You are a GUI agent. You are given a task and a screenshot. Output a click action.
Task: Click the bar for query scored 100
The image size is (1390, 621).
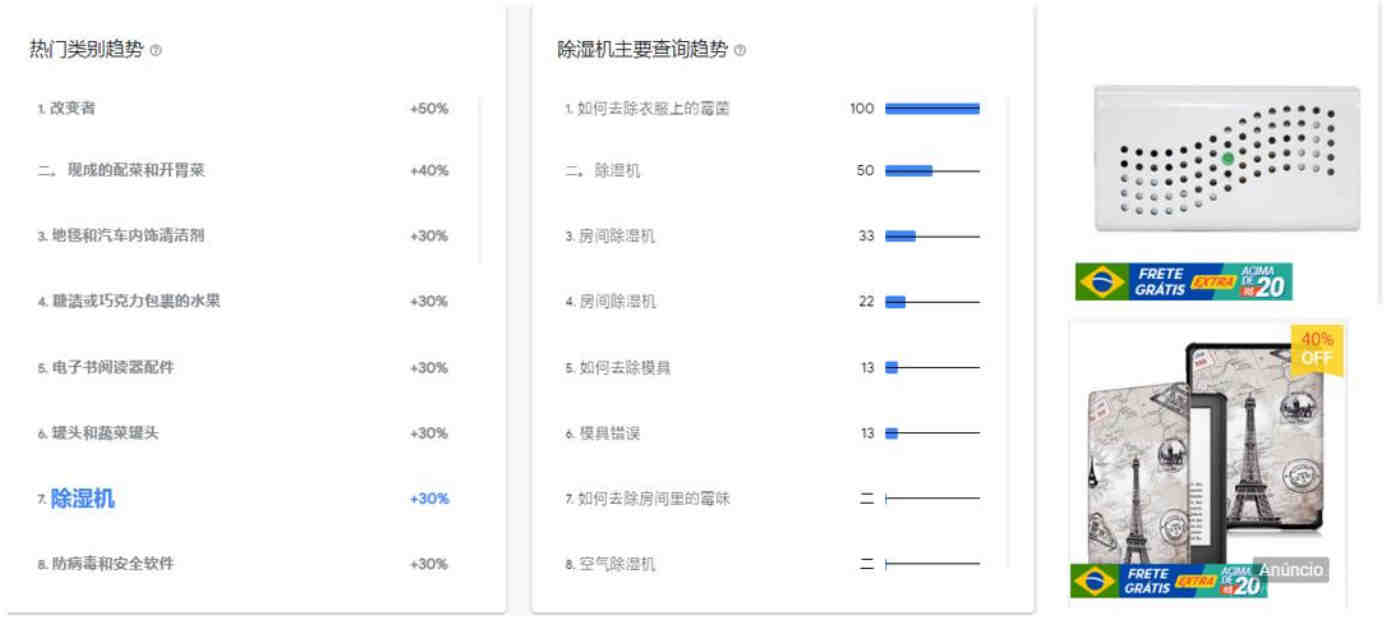932,108
